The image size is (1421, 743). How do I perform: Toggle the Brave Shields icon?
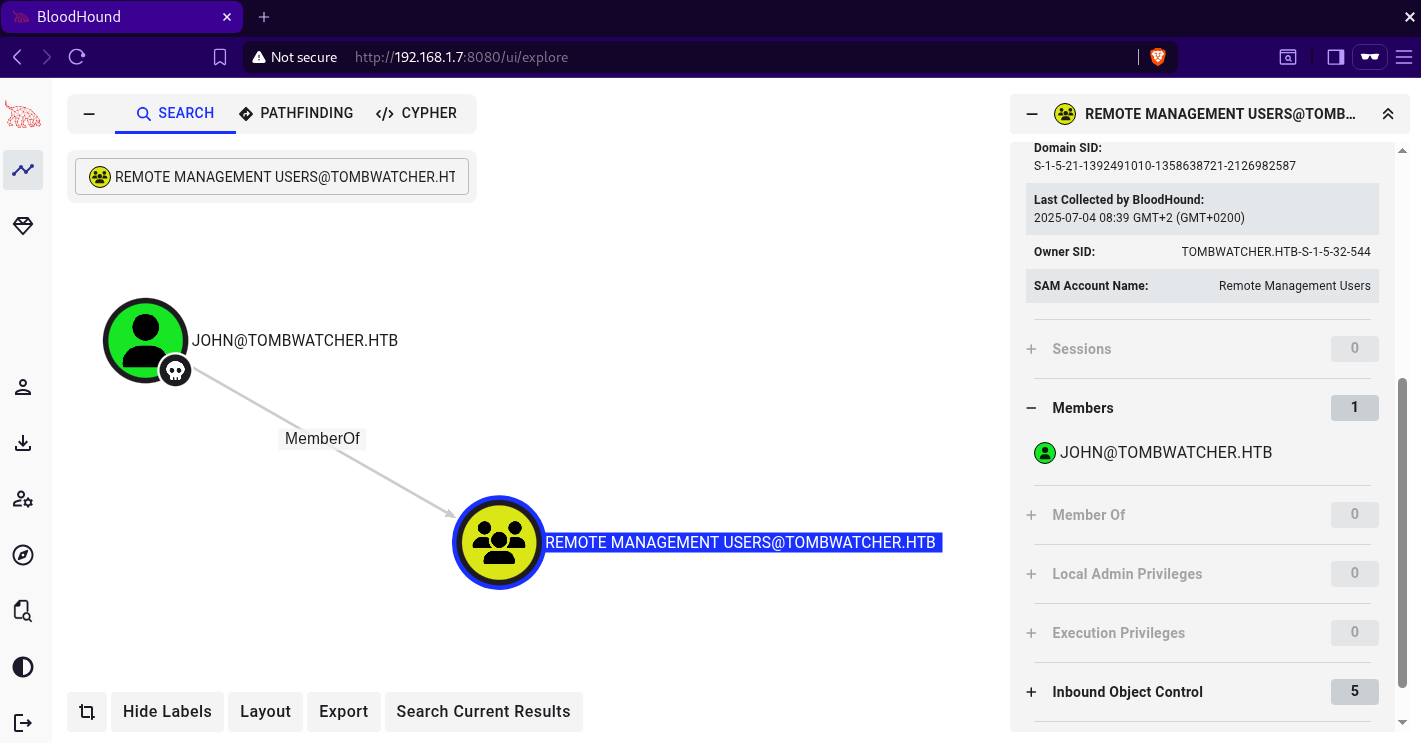[x=1158, y=57]
